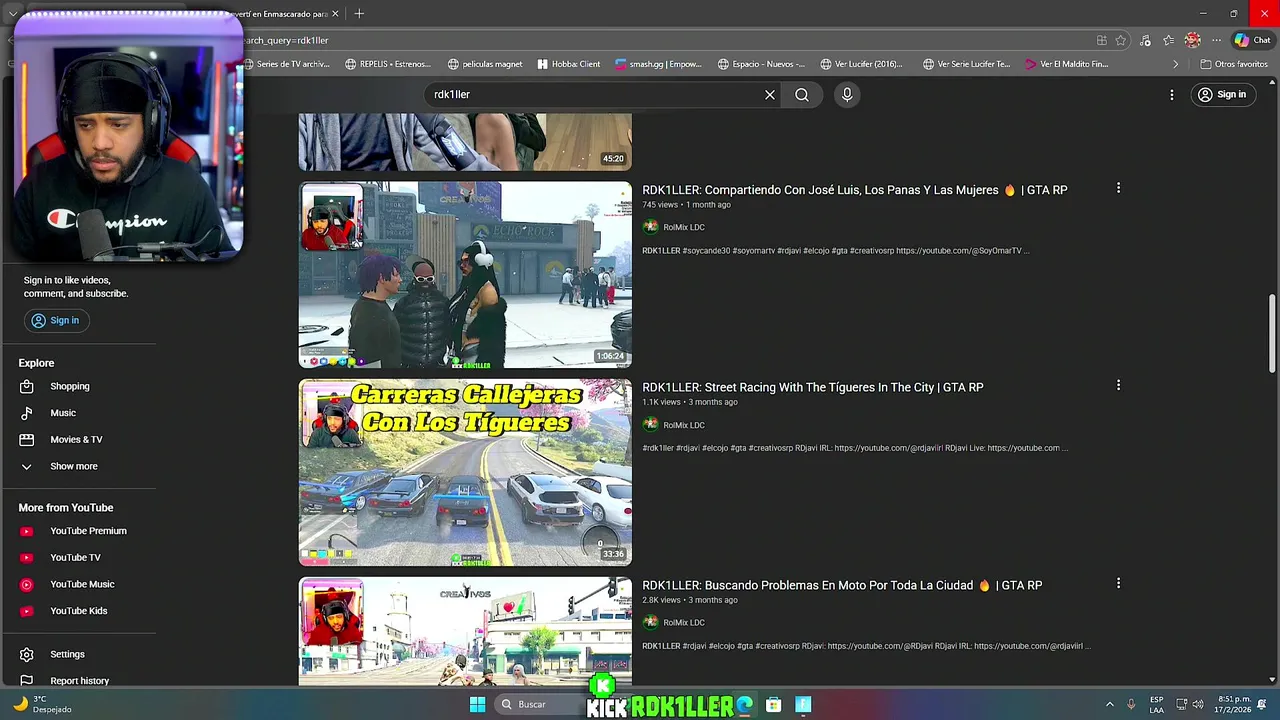This screenshot has width=1280, height=720.
Task: Open options for Compartiendo Con José Luis video
Action: tap(1118, 188)
